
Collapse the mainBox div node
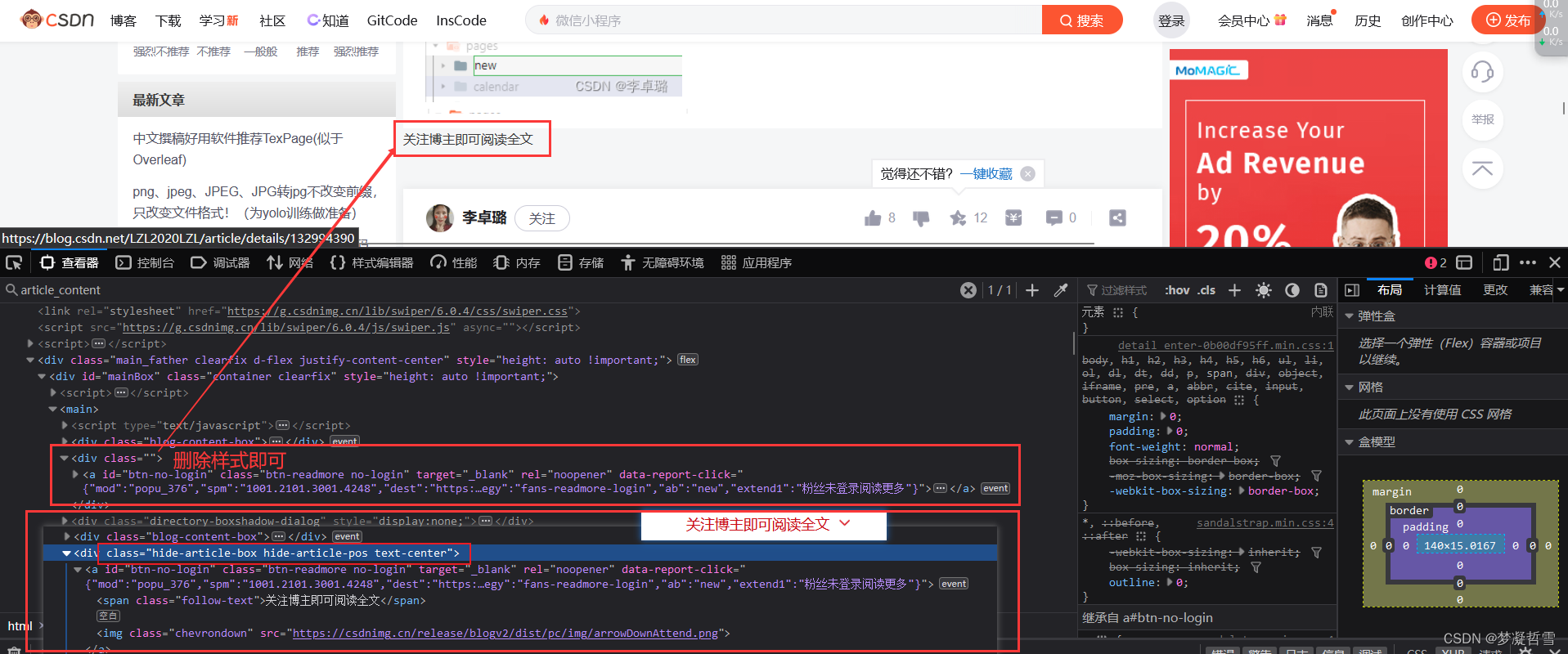(42, 376)
